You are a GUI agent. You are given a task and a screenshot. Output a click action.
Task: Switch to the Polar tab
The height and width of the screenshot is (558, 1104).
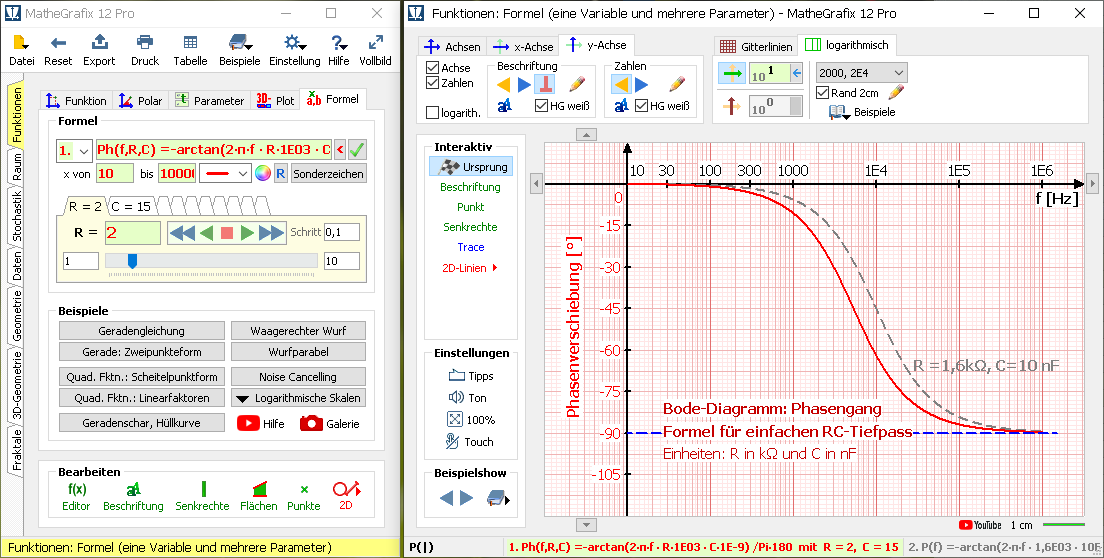141,101
